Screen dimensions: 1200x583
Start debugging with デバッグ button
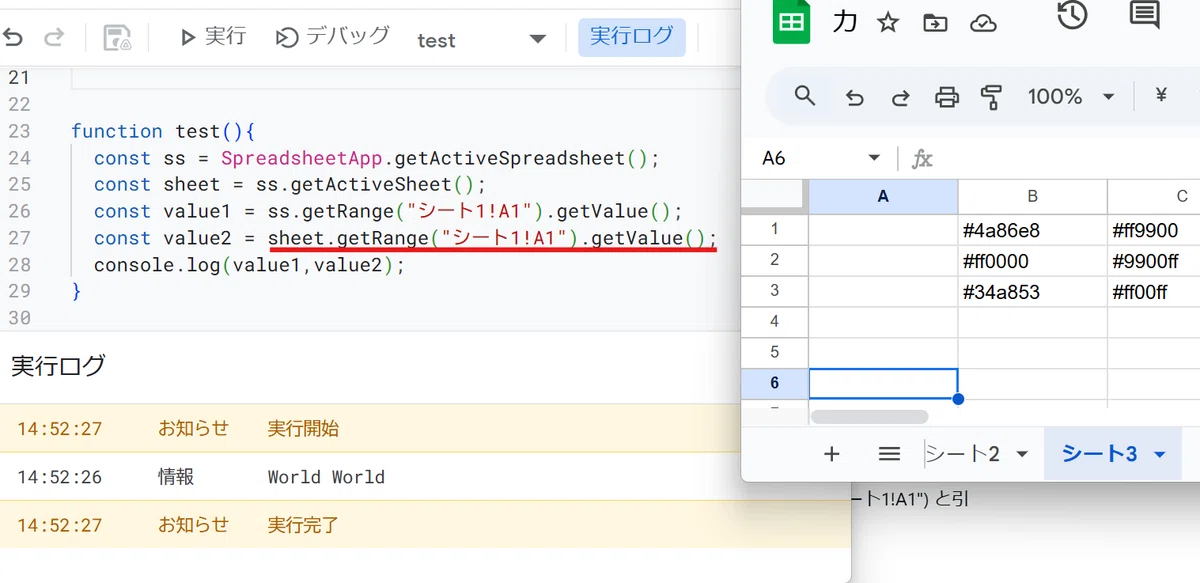(332, 37)
